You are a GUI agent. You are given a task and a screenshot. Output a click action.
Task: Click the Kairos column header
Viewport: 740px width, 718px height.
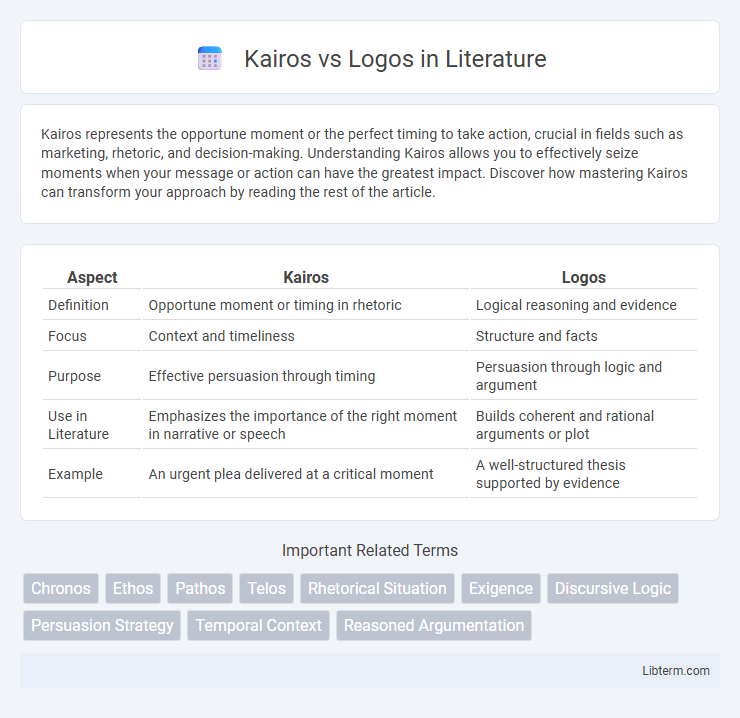[306, 277]
